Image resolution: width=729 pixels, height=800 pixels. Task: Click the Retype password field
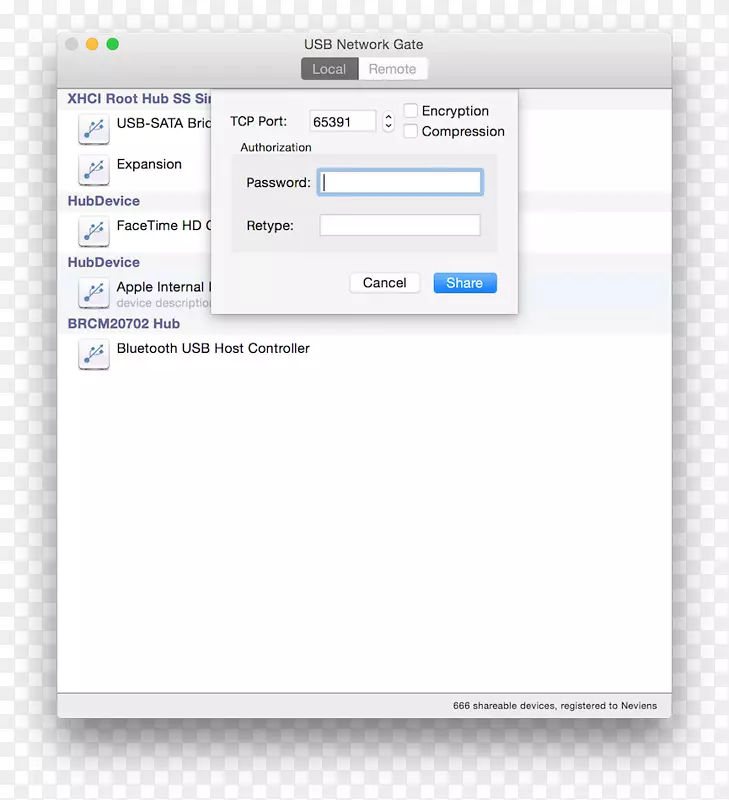pos(400,225)
